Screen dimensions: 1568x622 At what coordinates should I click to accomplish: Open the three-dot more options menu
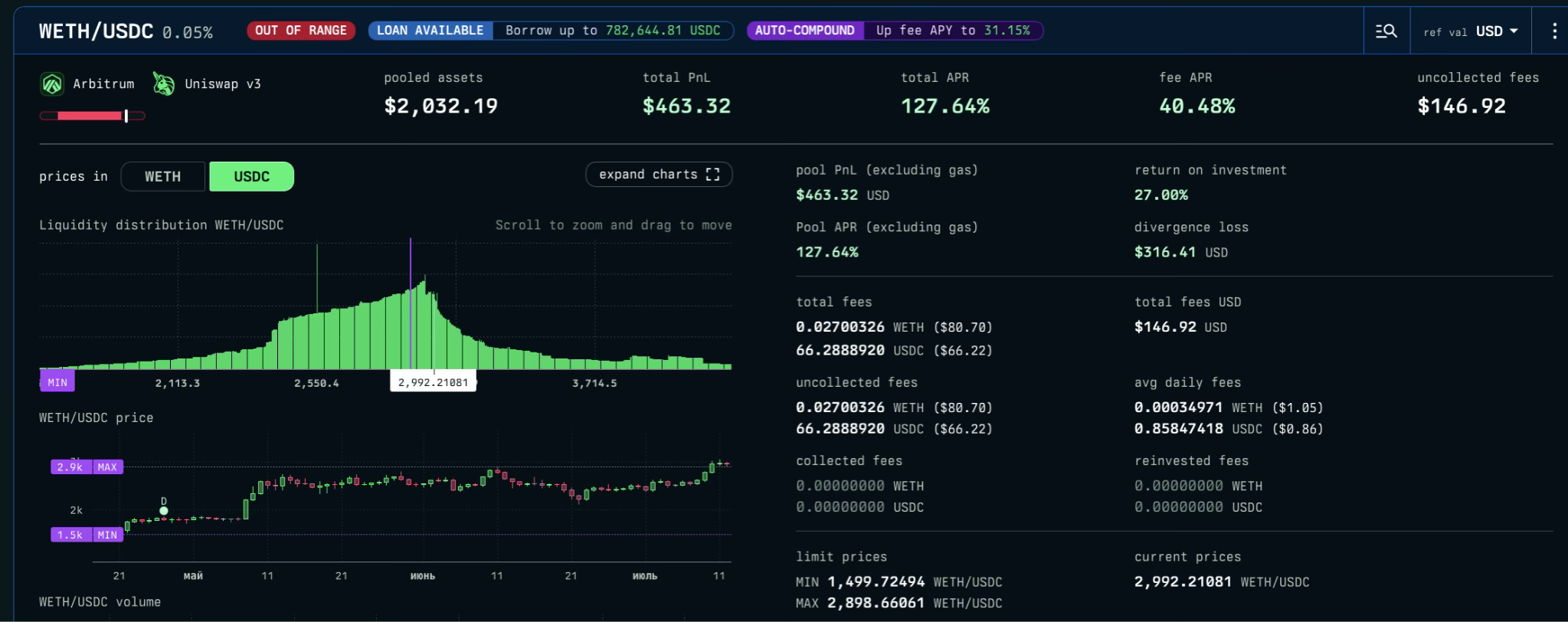(1553, 31)
